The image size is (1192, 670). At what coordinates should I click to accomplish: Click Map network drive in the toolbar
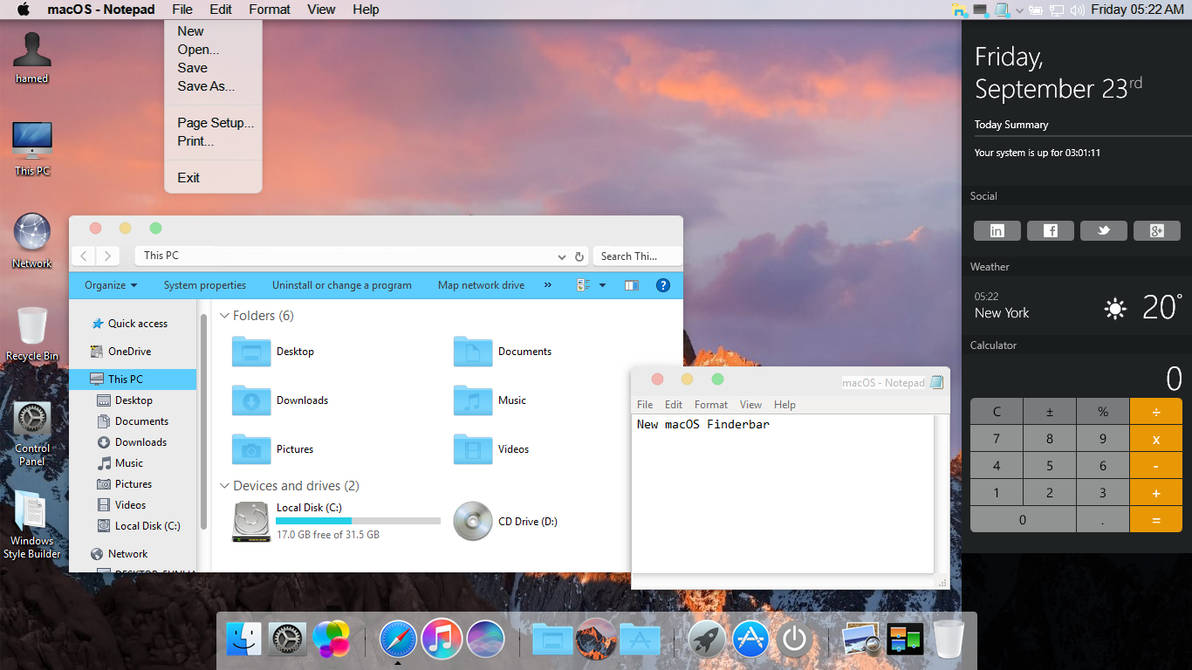coord(480,285)
